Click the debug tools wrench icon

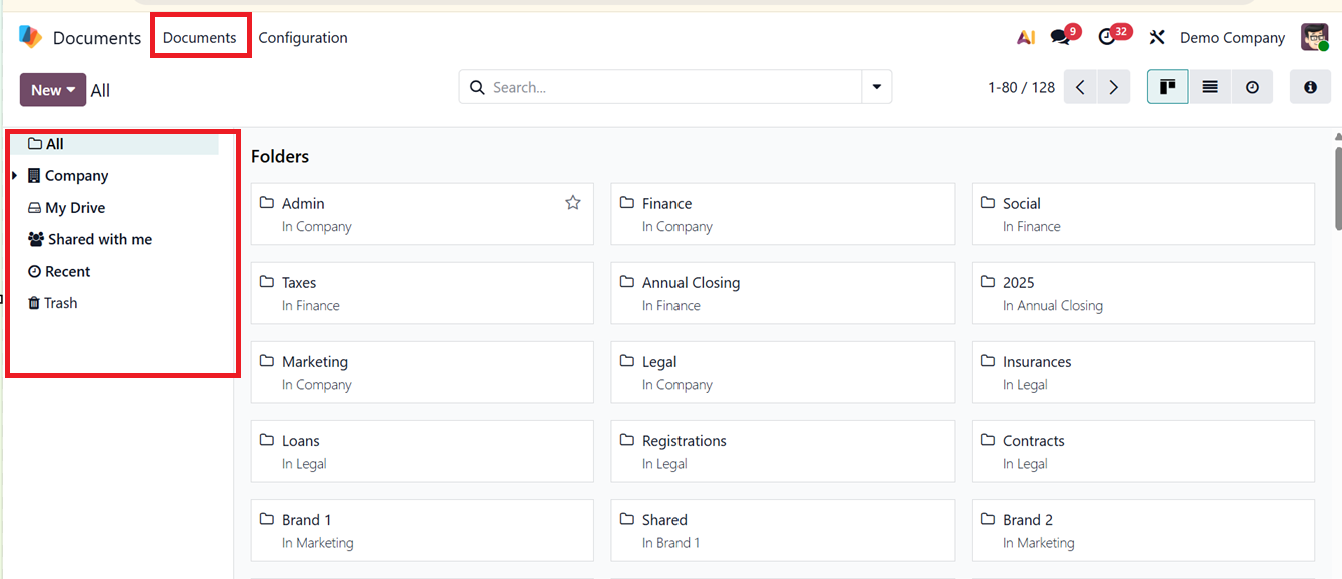(x=1157, y=38)
